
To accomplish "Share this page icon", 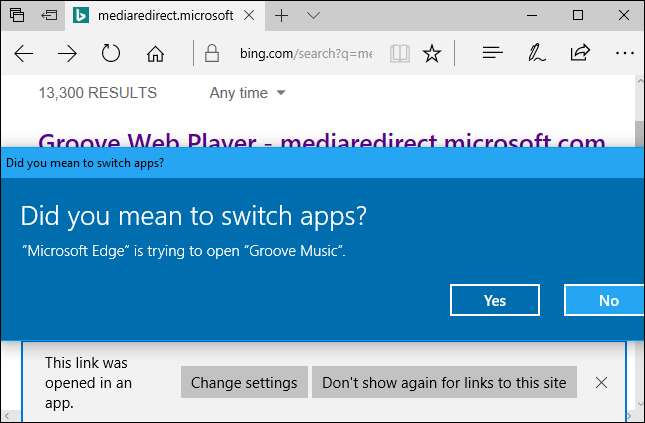I will (580, 53).
